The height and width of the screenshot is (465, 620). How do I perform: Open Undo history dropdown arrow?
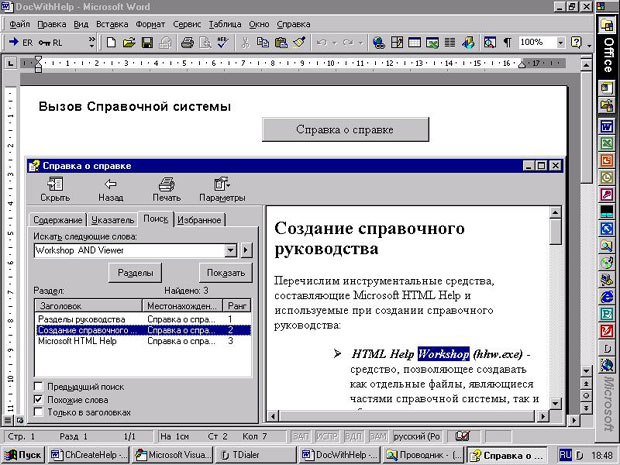click(x=334, y=42)
